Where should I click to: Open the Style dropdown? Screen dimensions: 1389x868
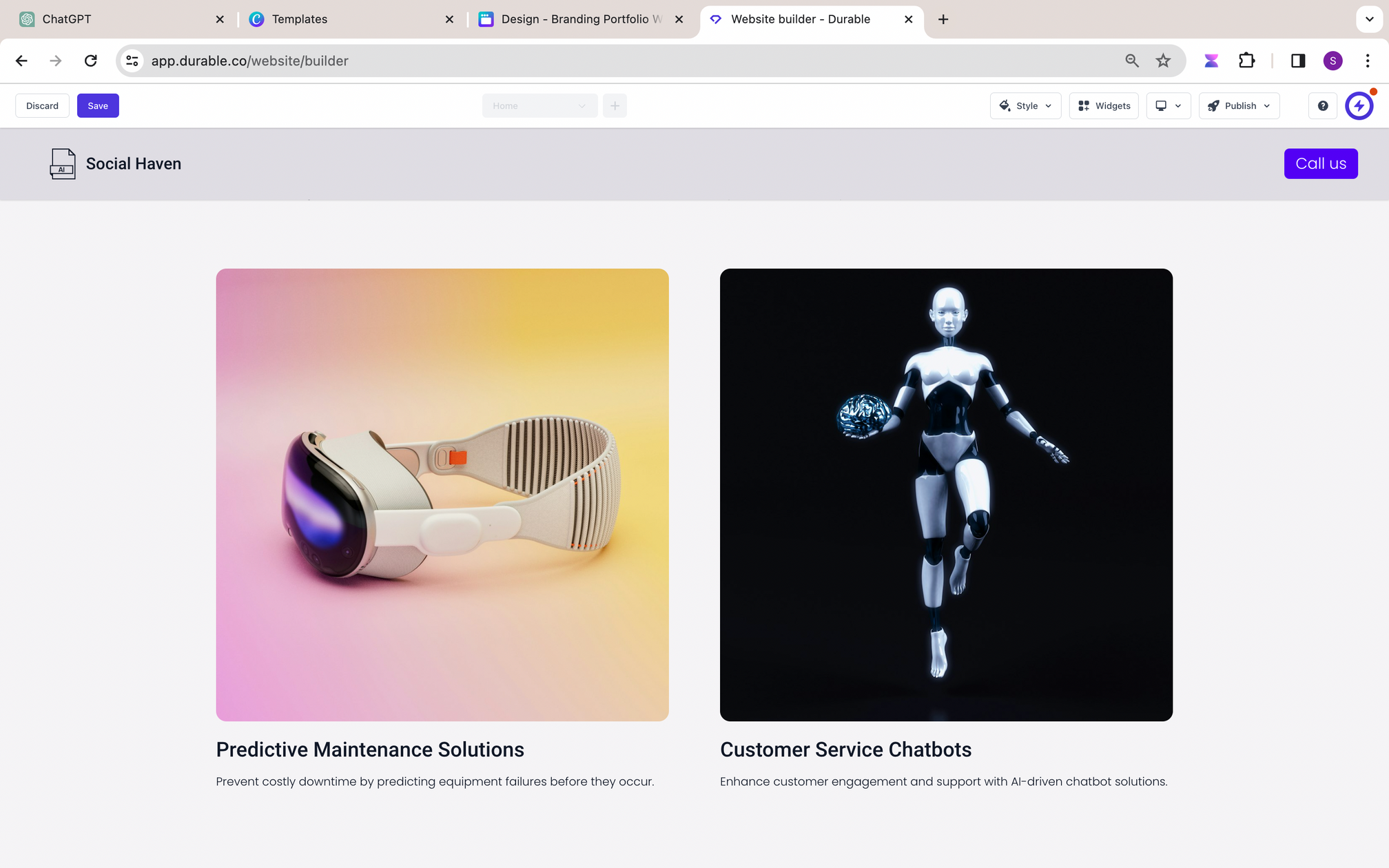(x=1025, y=105)
